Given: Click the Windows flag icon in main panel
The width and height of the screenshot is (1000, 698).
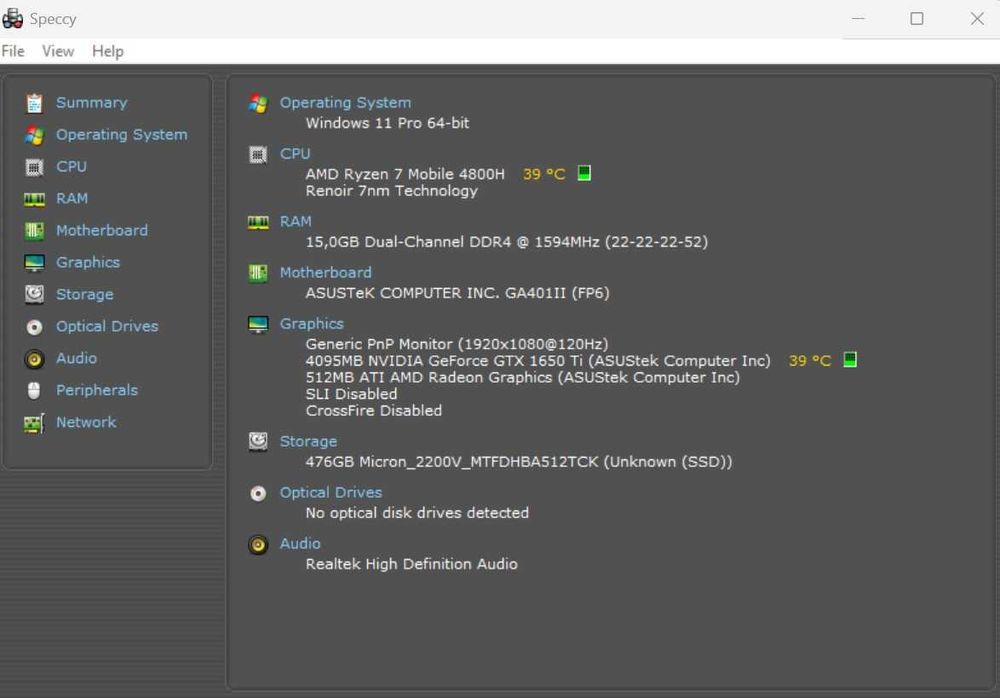Looking at the screenshot, I should click(x=258, y=103).
